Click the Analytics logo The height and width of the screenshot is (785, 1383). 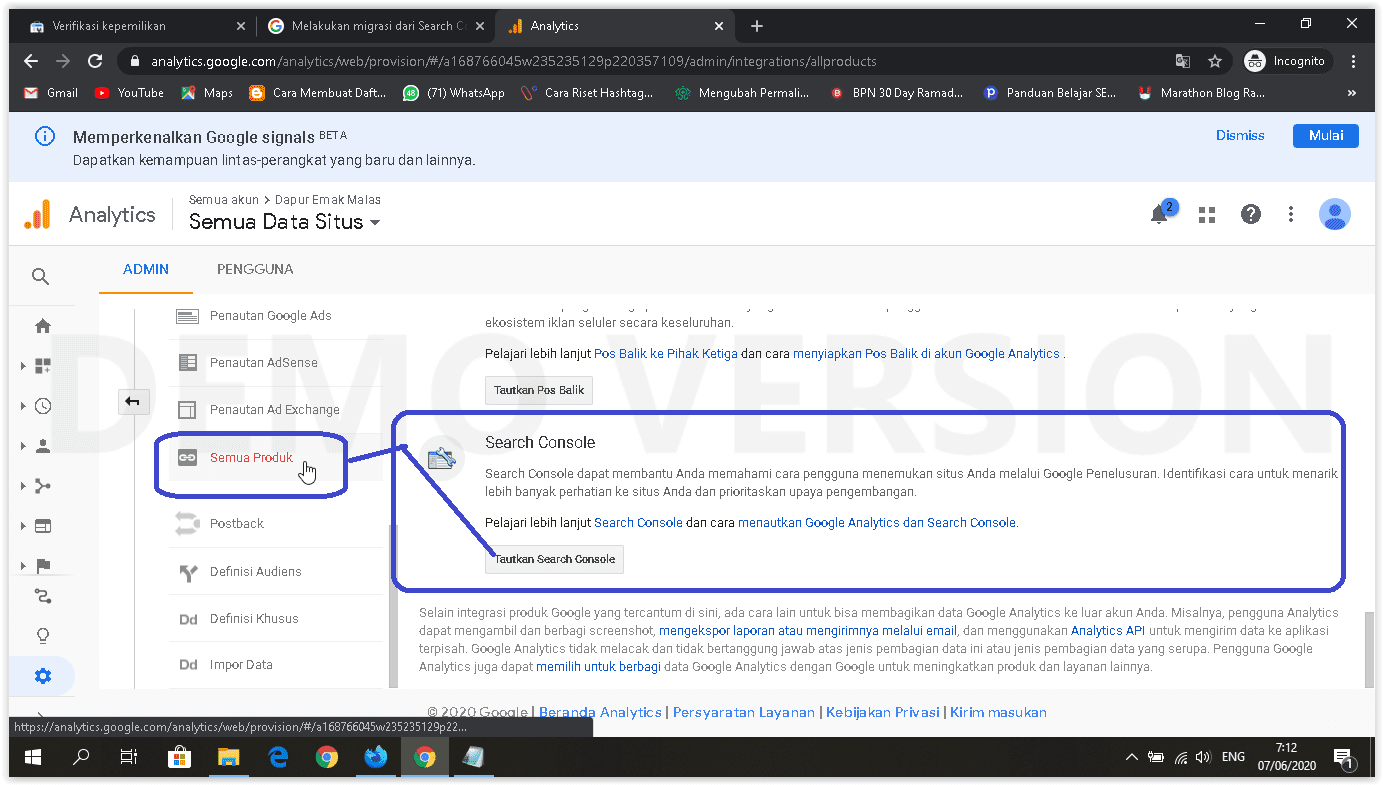(37, 214)
